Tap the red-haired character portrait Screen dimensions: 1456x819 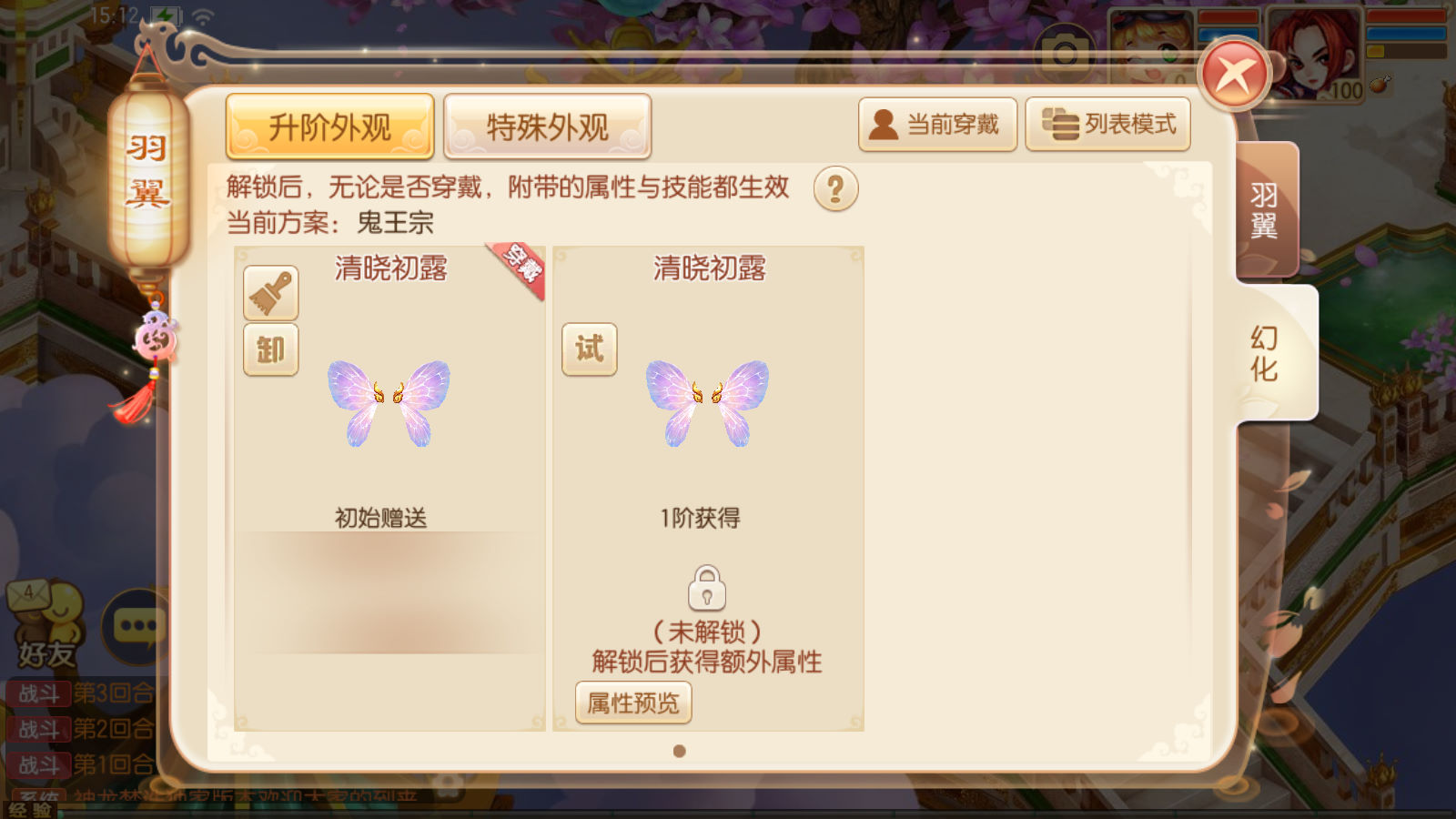point(1314,53)
